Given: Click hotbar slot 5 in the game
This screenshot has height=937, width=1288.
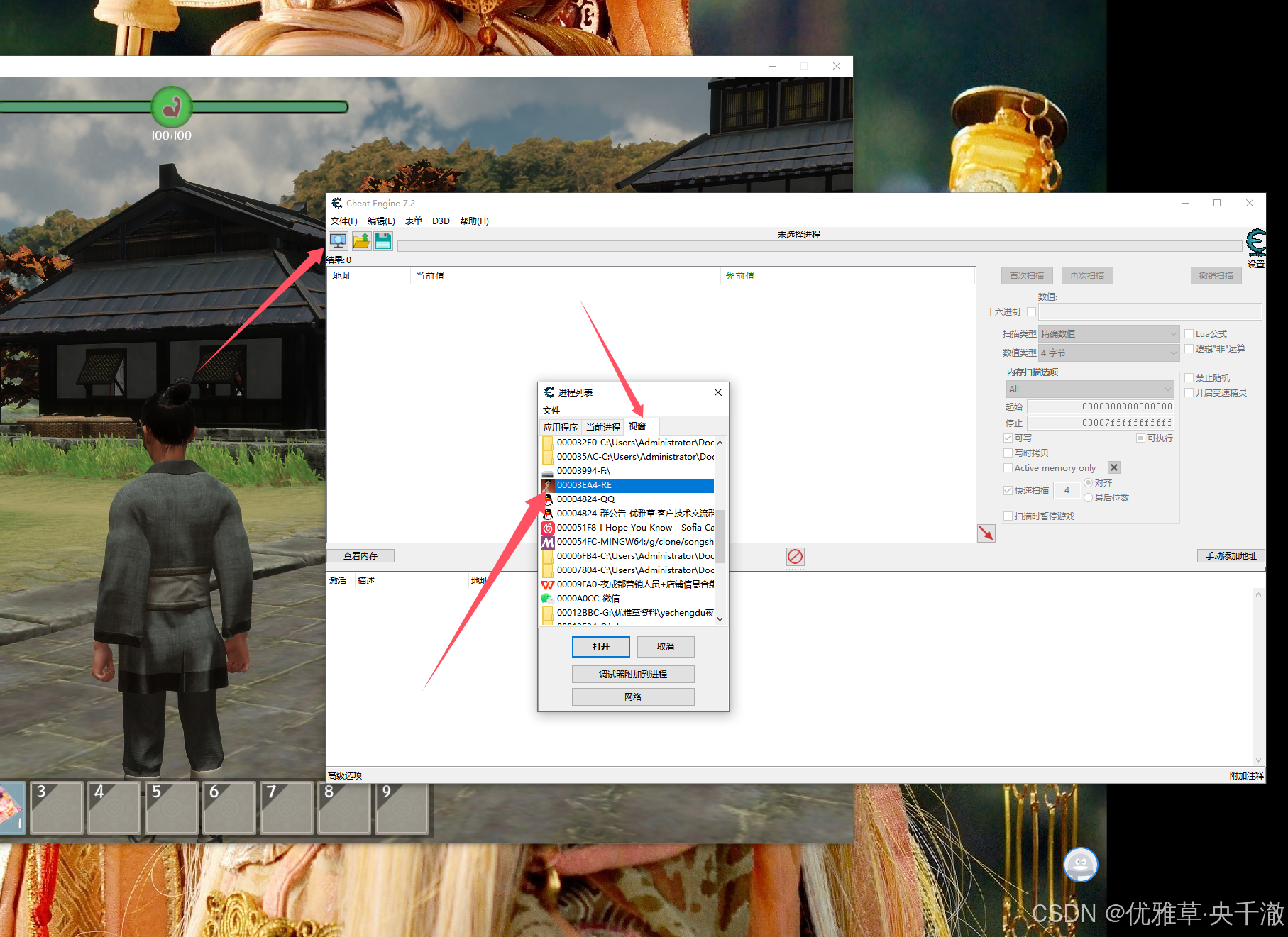Looking at the screenshot, I should [x=172, y=807].
